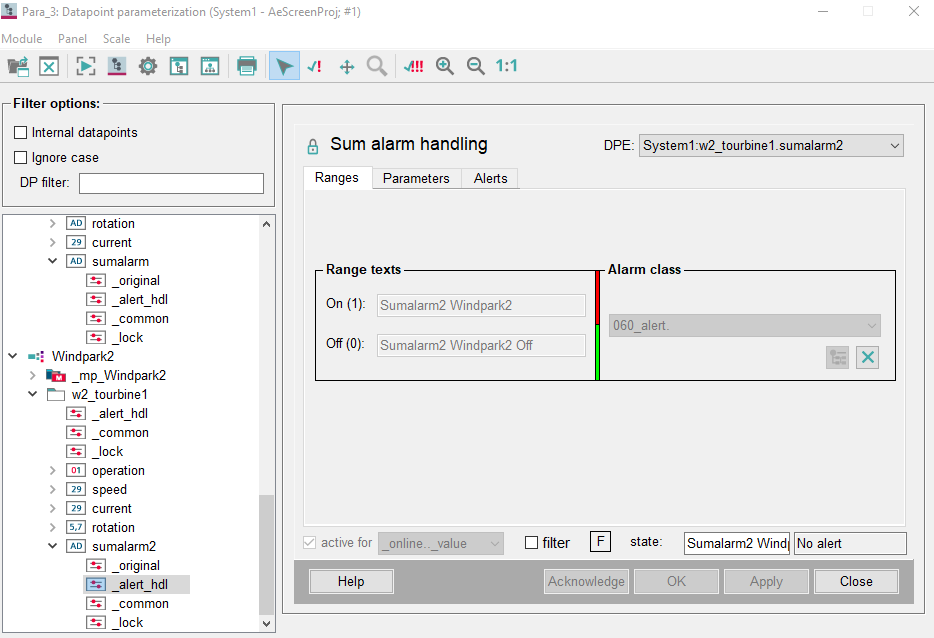Click the delete alarm class X icon

(867, 357)
